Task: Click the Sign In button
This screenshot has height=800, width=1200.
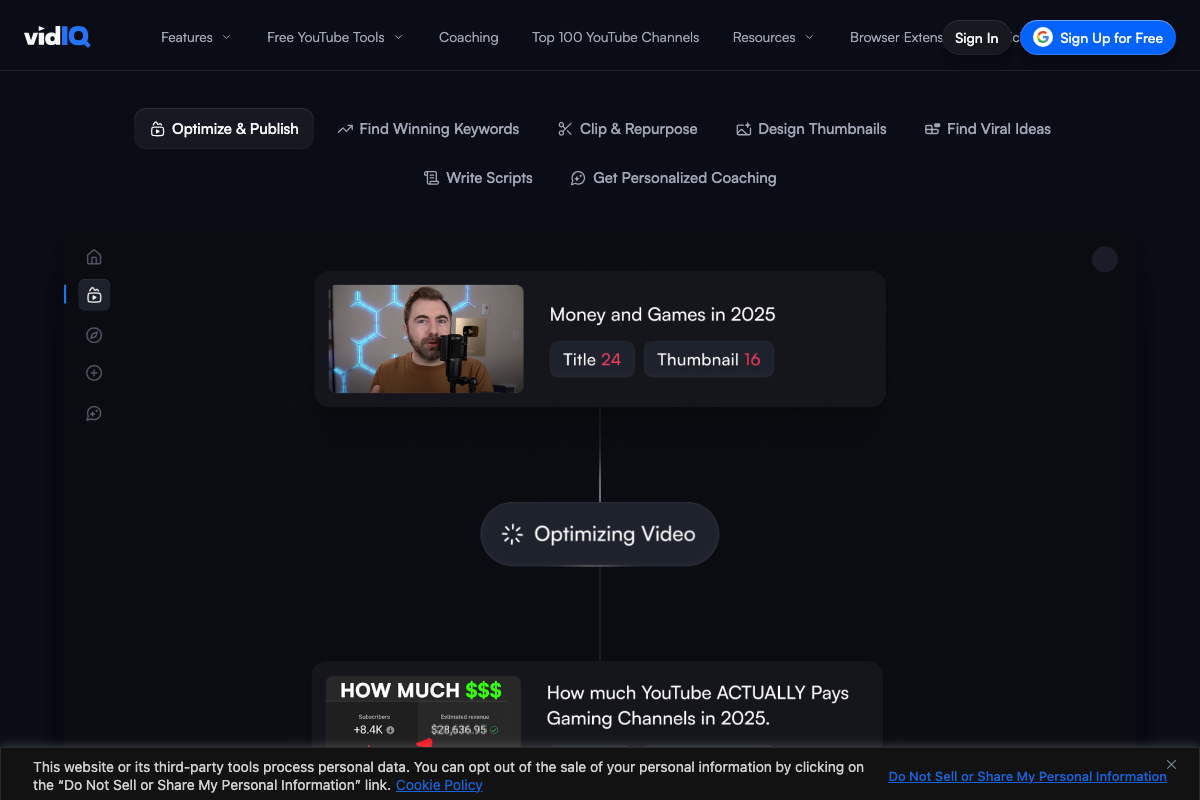Action: coord(976,38)
